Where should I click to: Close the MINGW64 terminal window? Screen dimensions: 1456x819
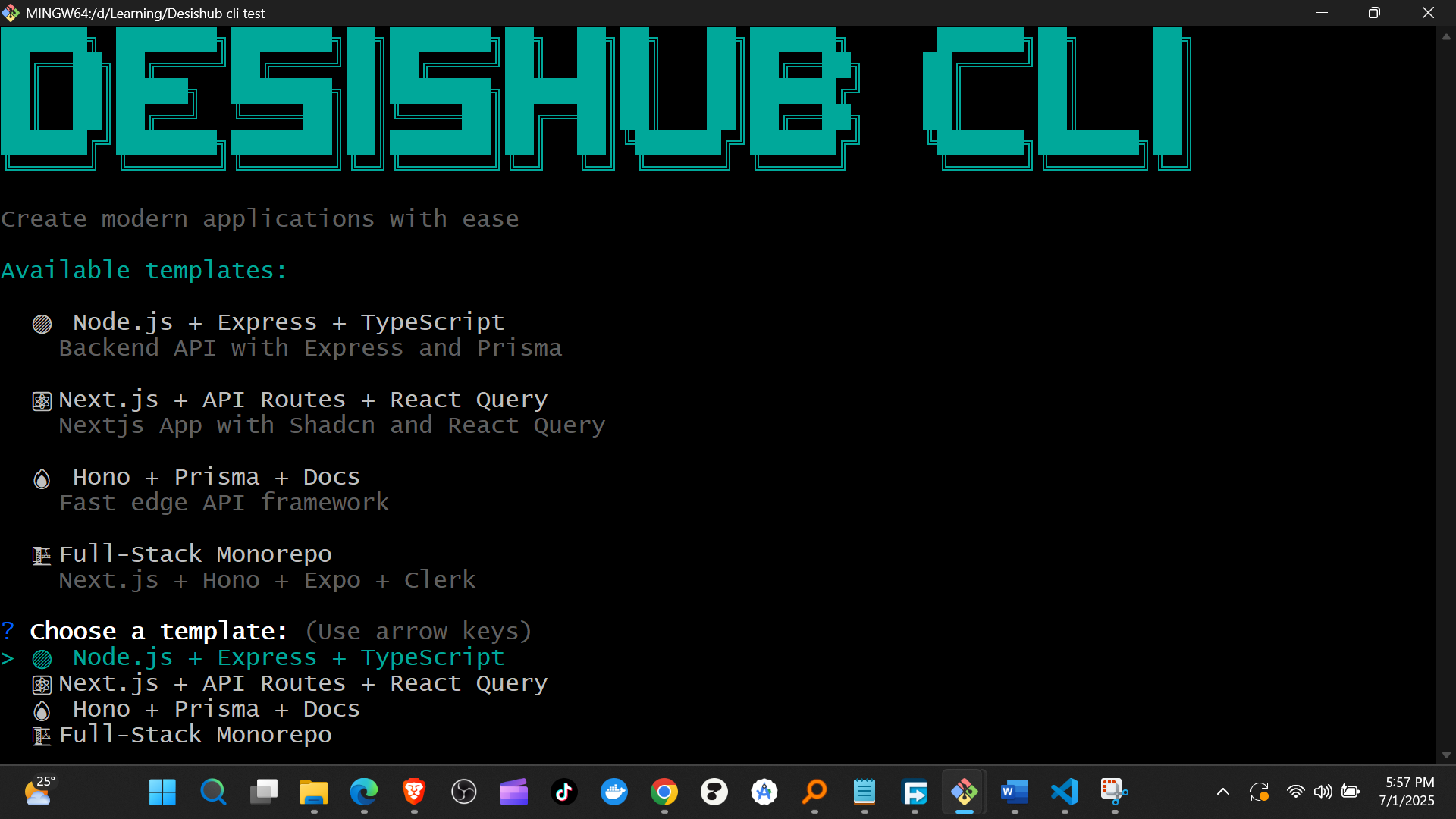[x=1428, y=13]
